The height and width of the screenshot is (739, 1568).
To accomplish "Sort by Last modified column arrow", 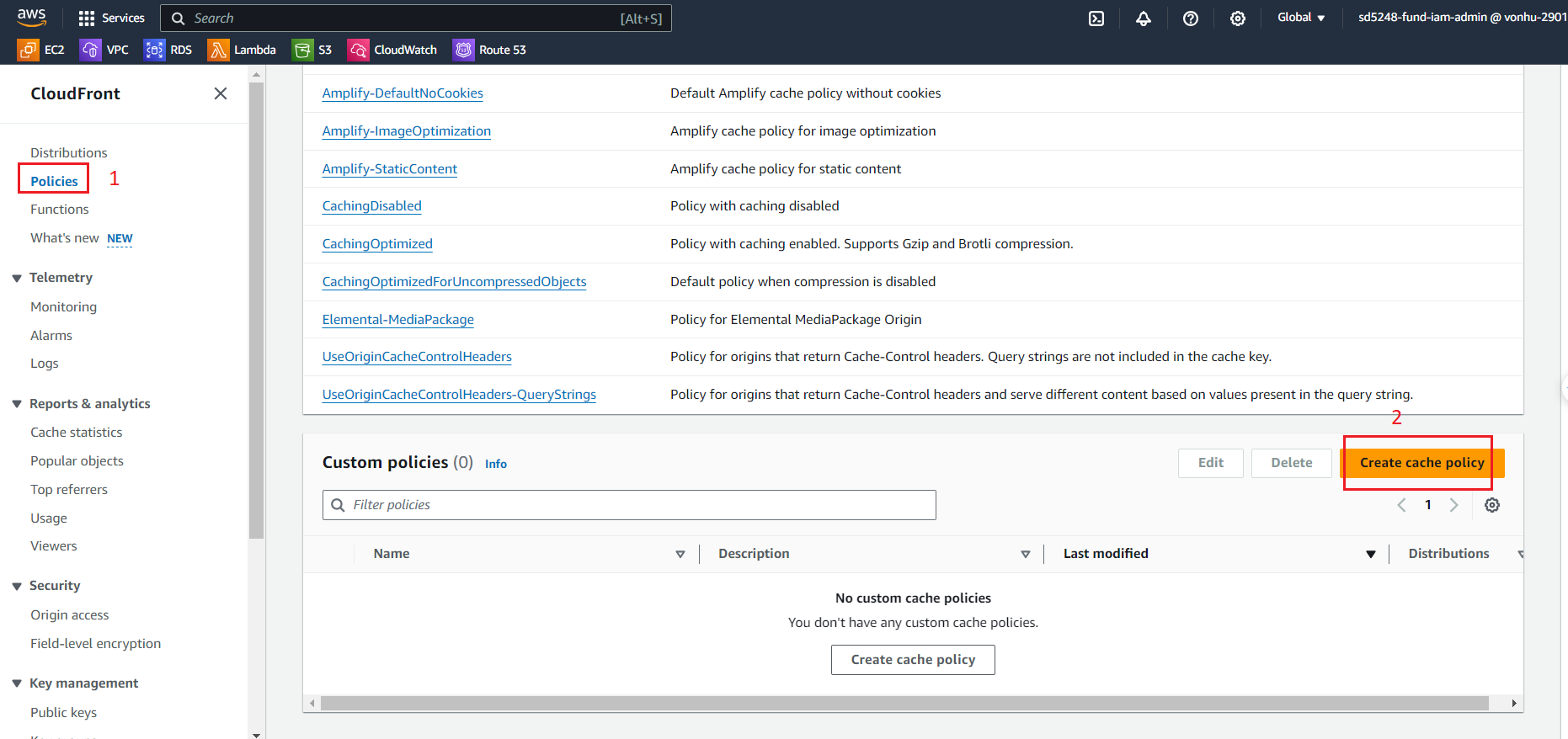I will [x=1370, y=554].
